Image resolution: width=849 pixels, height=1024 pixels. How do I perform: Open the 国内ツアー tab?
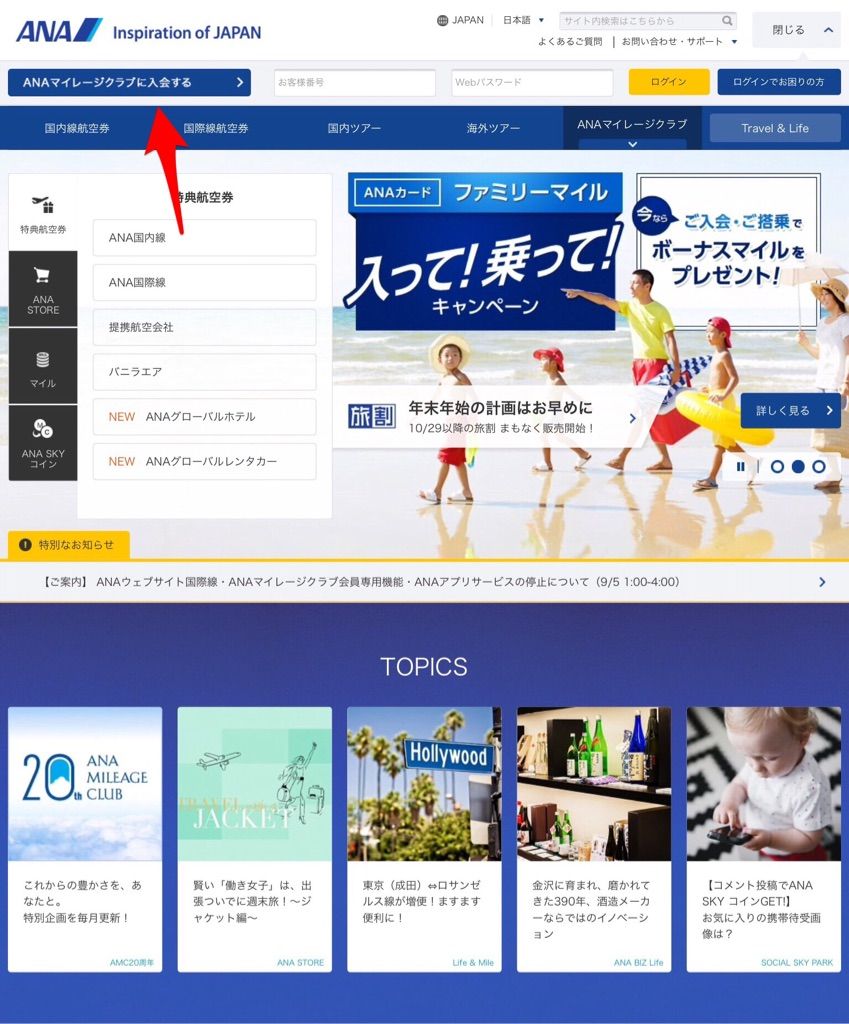354,129
